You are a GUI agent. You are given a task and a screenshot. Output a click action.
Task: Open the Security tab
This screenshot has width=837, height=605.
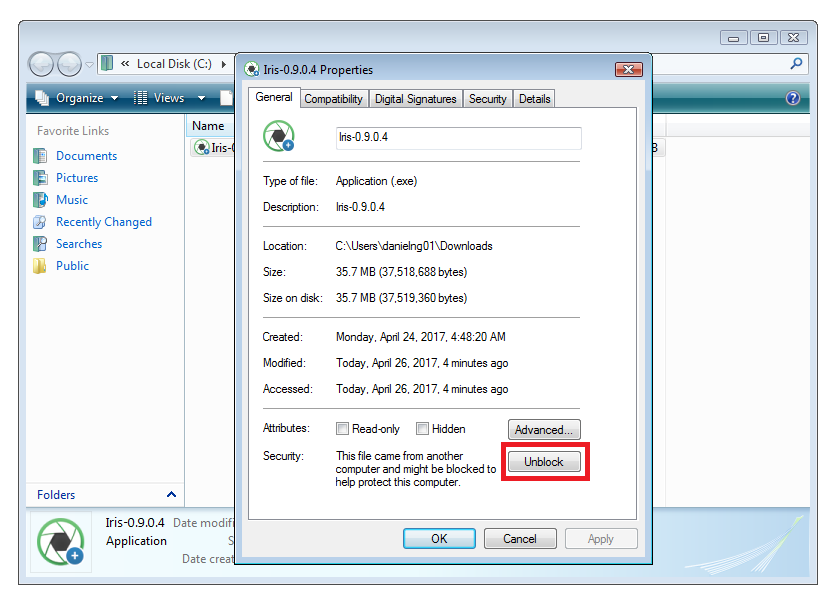488,99
